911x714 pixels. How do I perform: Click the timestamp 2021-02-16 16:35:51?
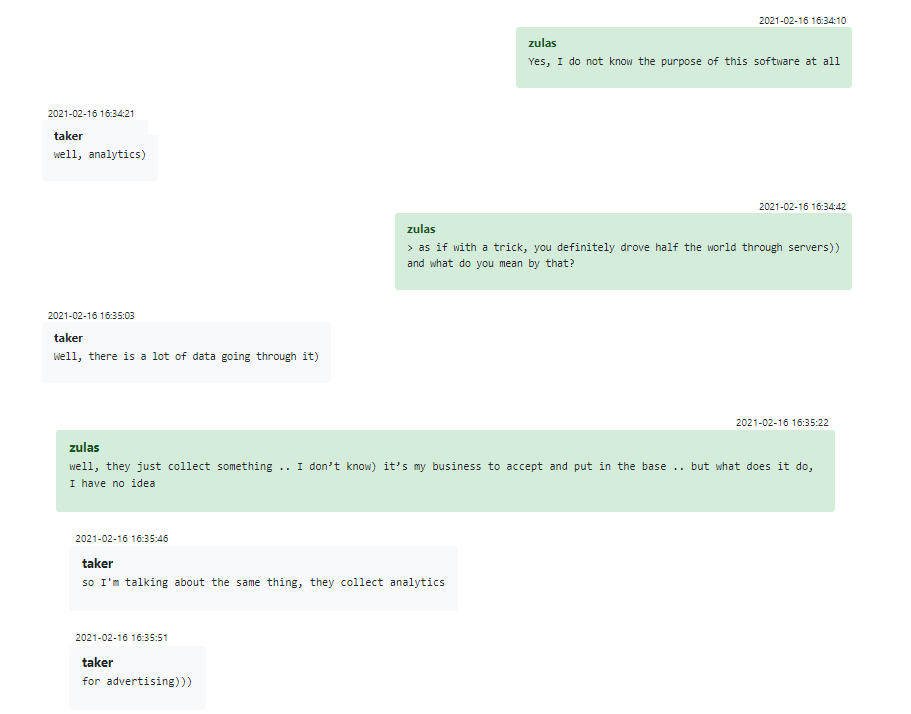point(122,637)
